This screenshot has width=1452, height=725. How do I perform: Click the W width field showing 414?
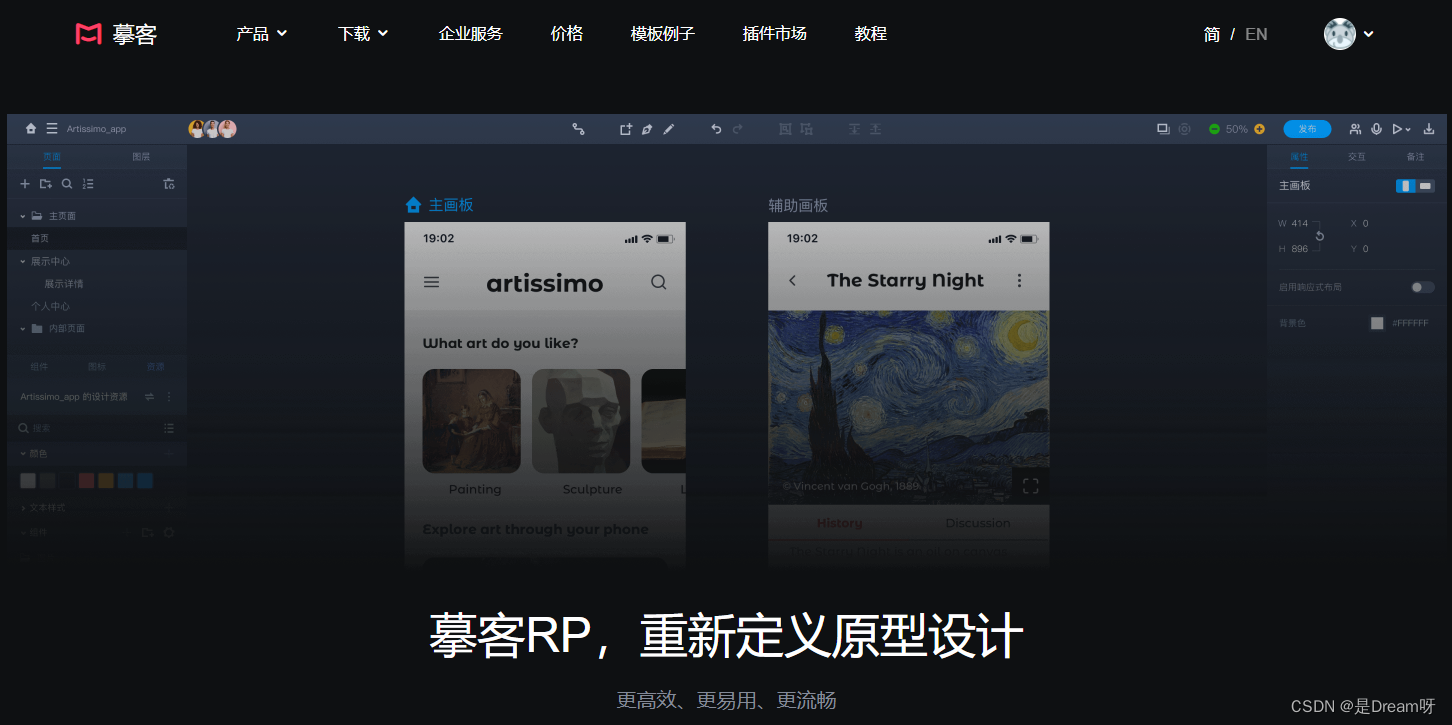point(1299,223)
